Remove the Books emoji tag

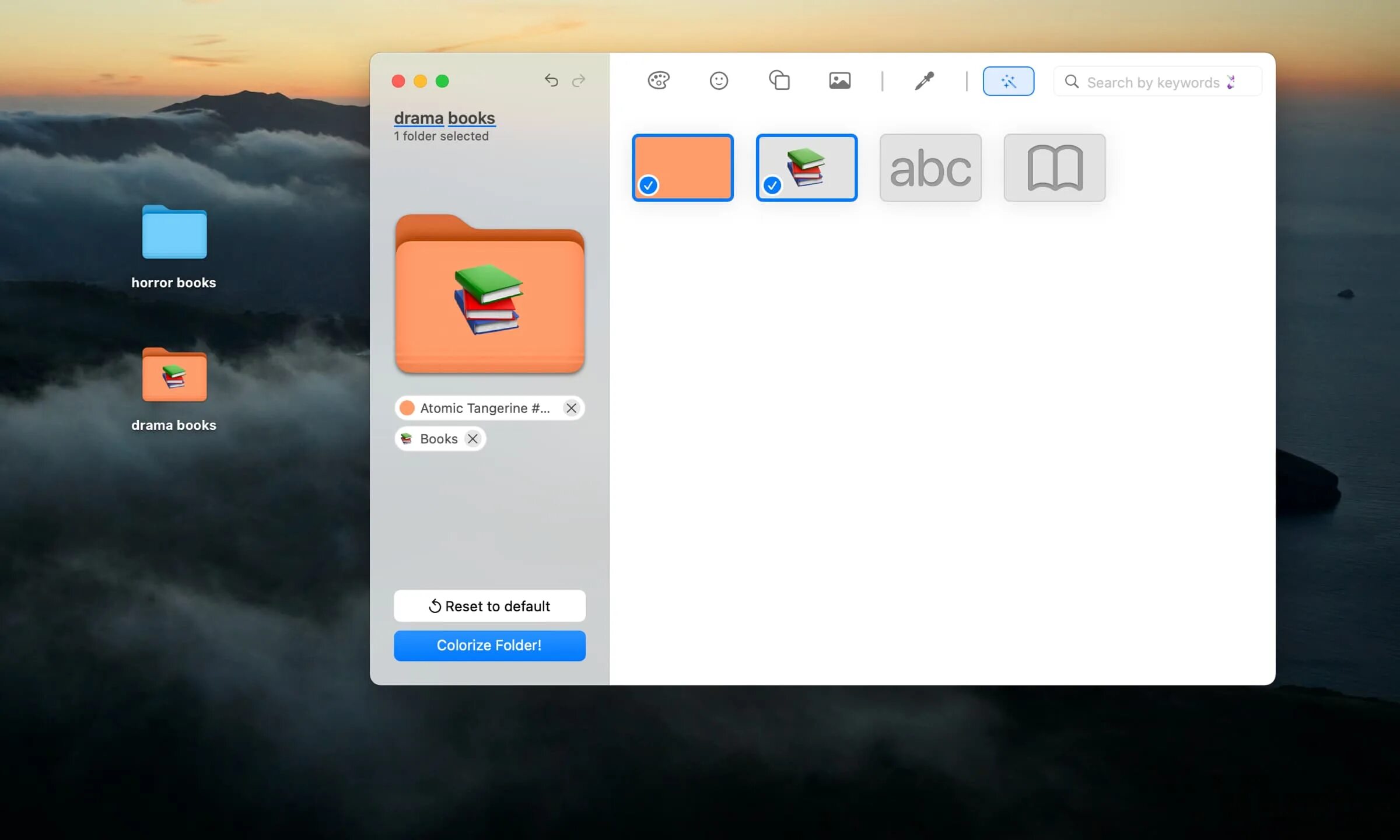click(473, 439)
